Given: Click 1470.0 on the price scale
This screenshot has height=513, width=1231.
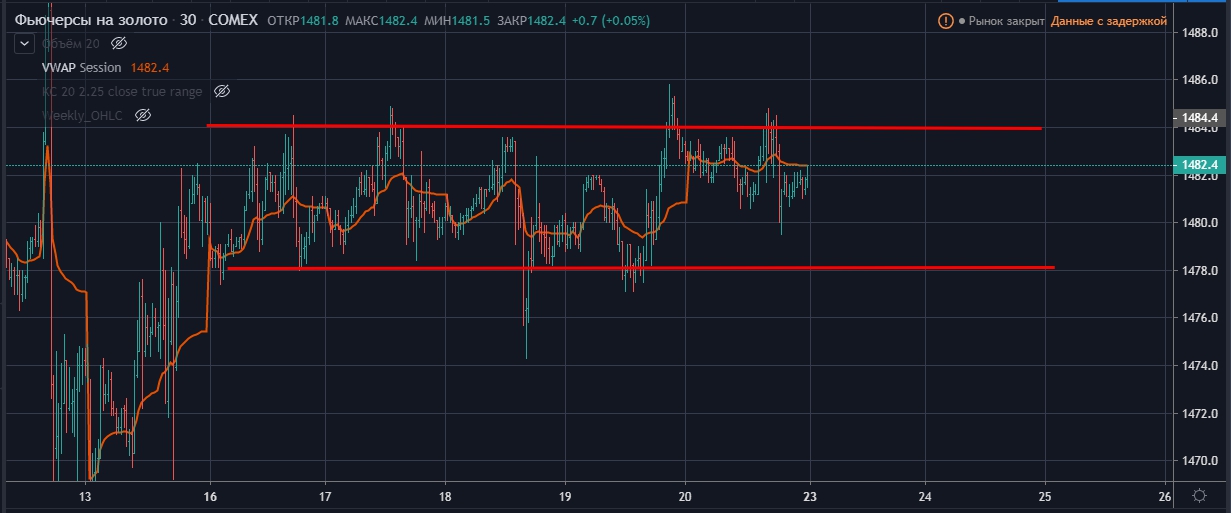Looking at the screenshot, I should click(x=1199, y=462).
